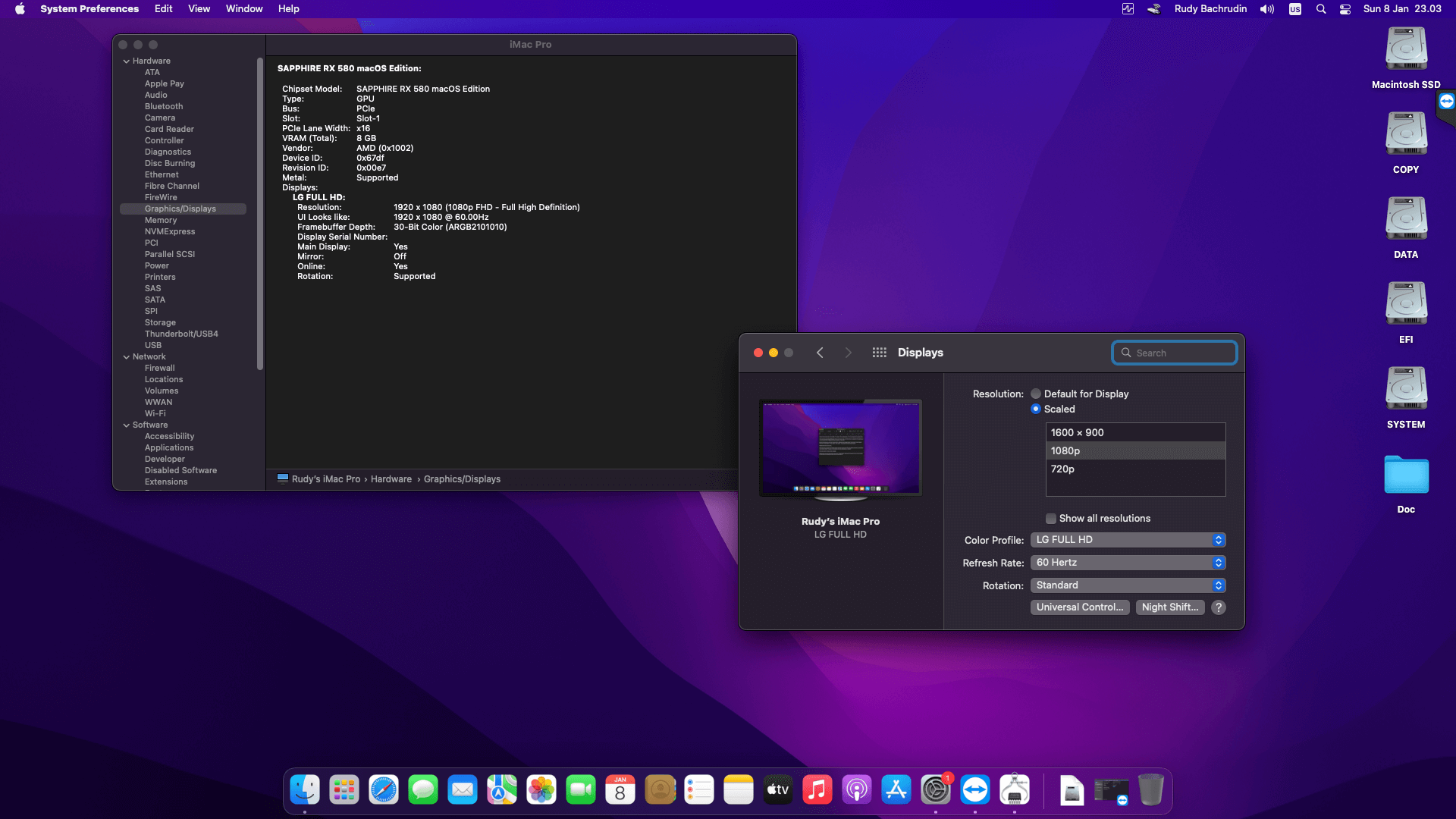
Task: Select Macintosh SSD desktop drive
Action: [x=1406, y=58]
